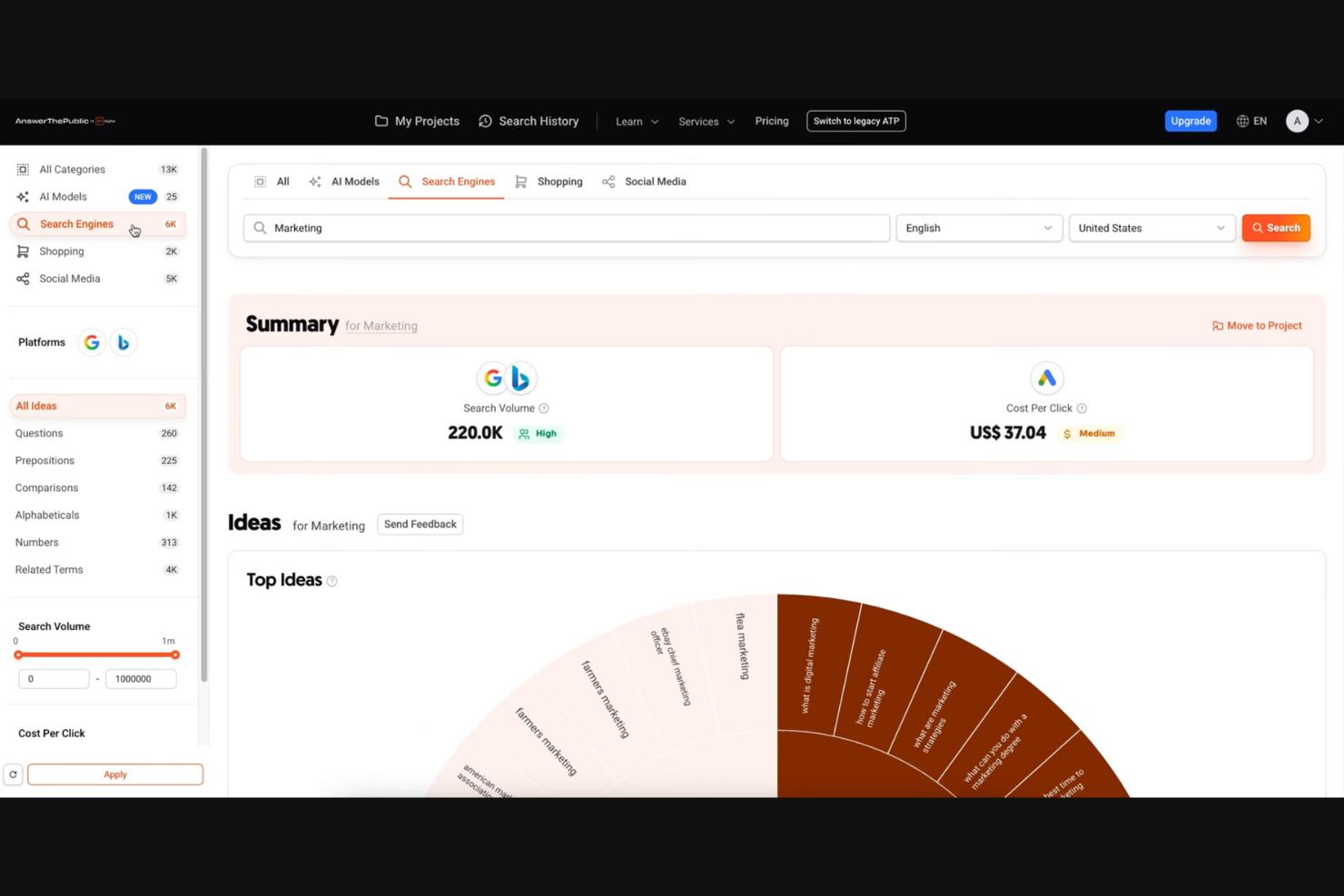
Task: Open Search History
Action: 529,121
